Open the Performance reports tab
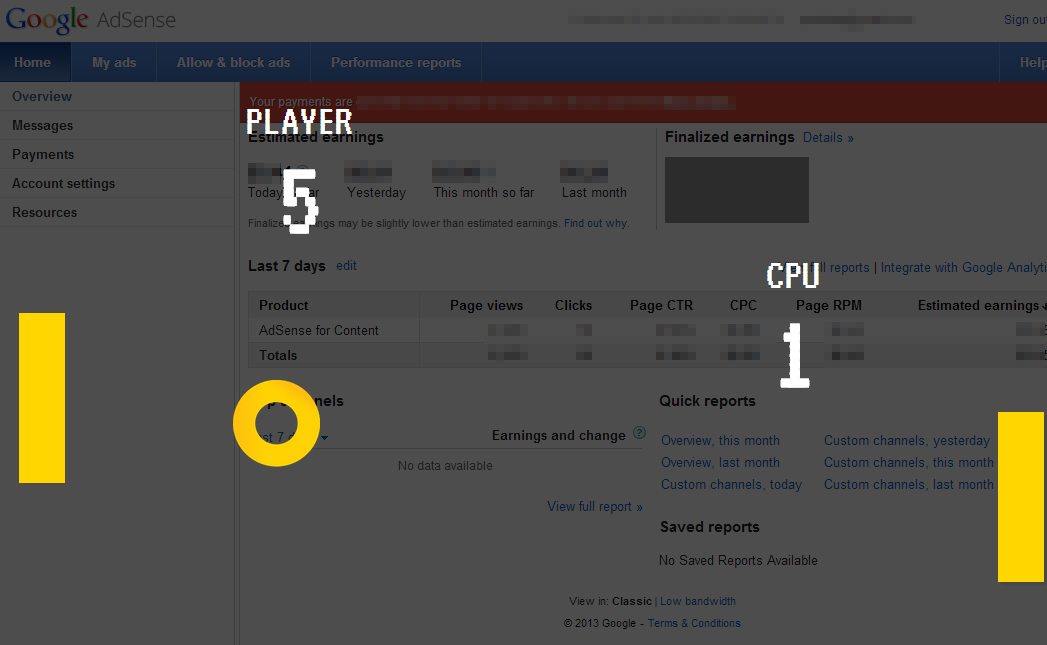This screenshot has width=1047, height=645. 396,62
